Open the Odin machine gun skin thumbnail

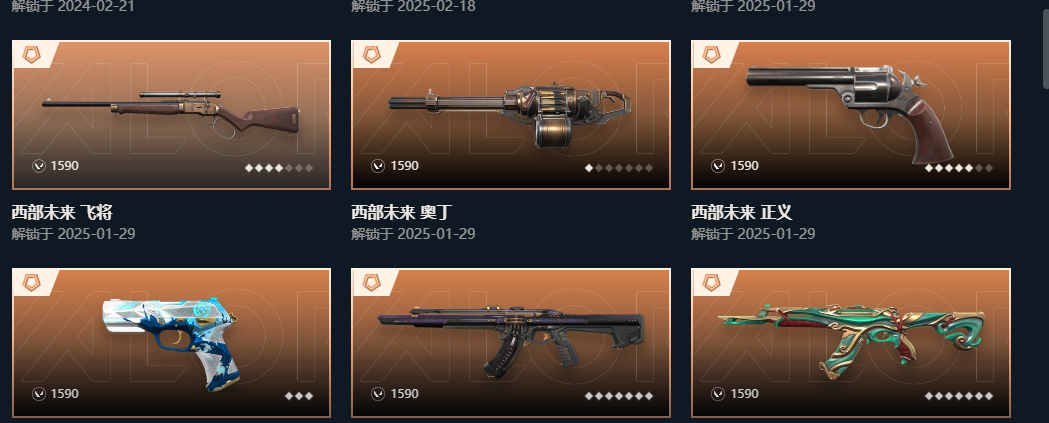pyautogui.click(x=511, y=115)
